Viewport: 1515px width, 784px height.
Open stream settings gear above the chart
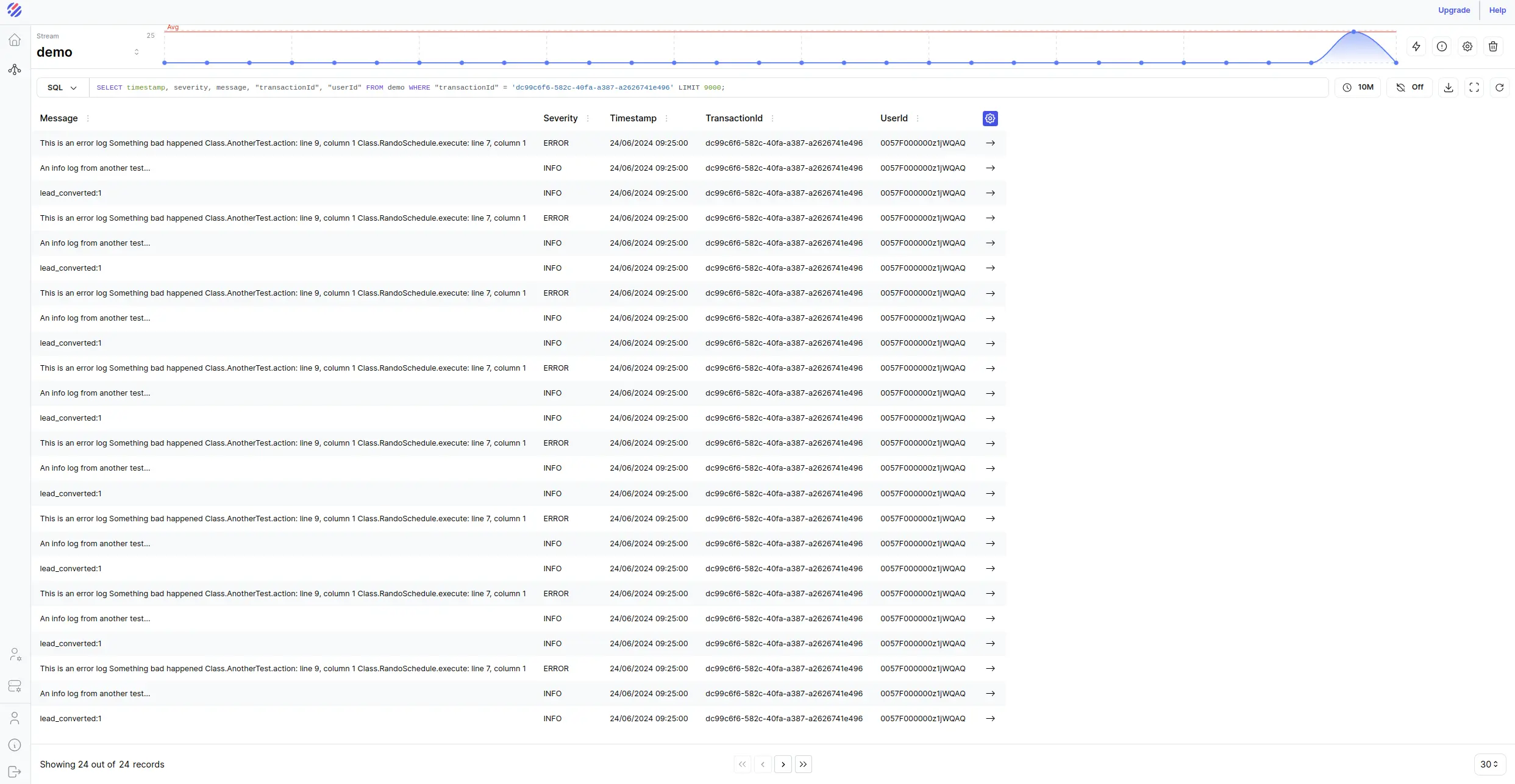1467,46
